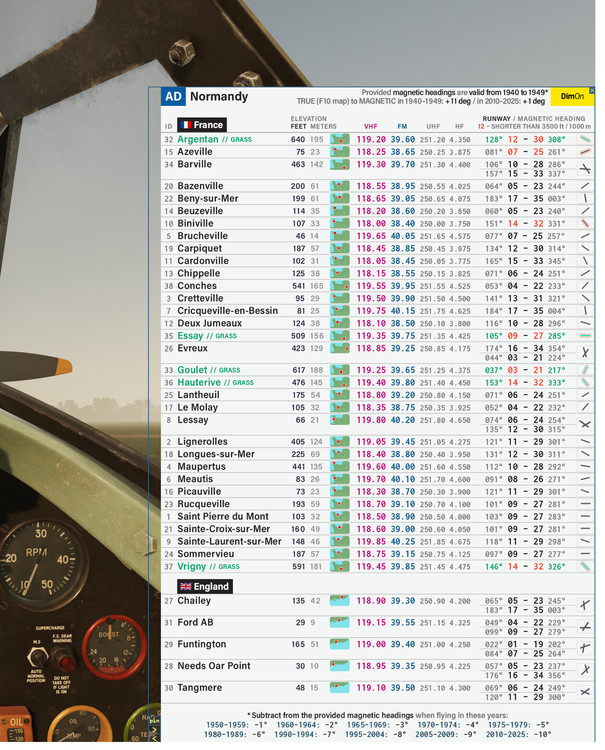Open the Lessay map thumbnail
Viewport: 605px width, 750px height.
pyautogui.click(x=340, y=420)
